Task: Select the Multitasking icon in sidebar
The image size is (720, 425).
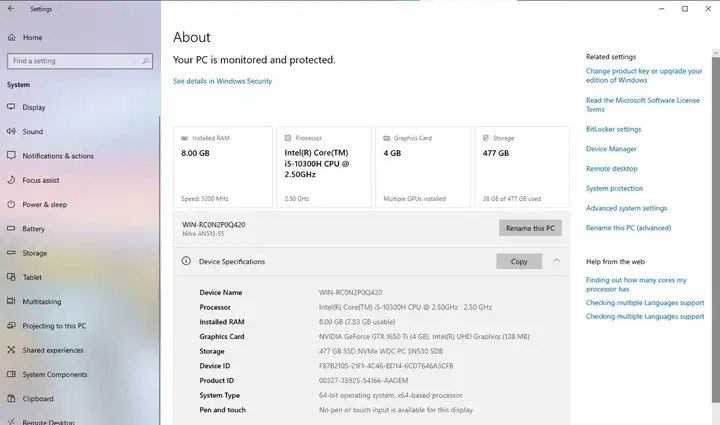Action: (x=11, y=302)
